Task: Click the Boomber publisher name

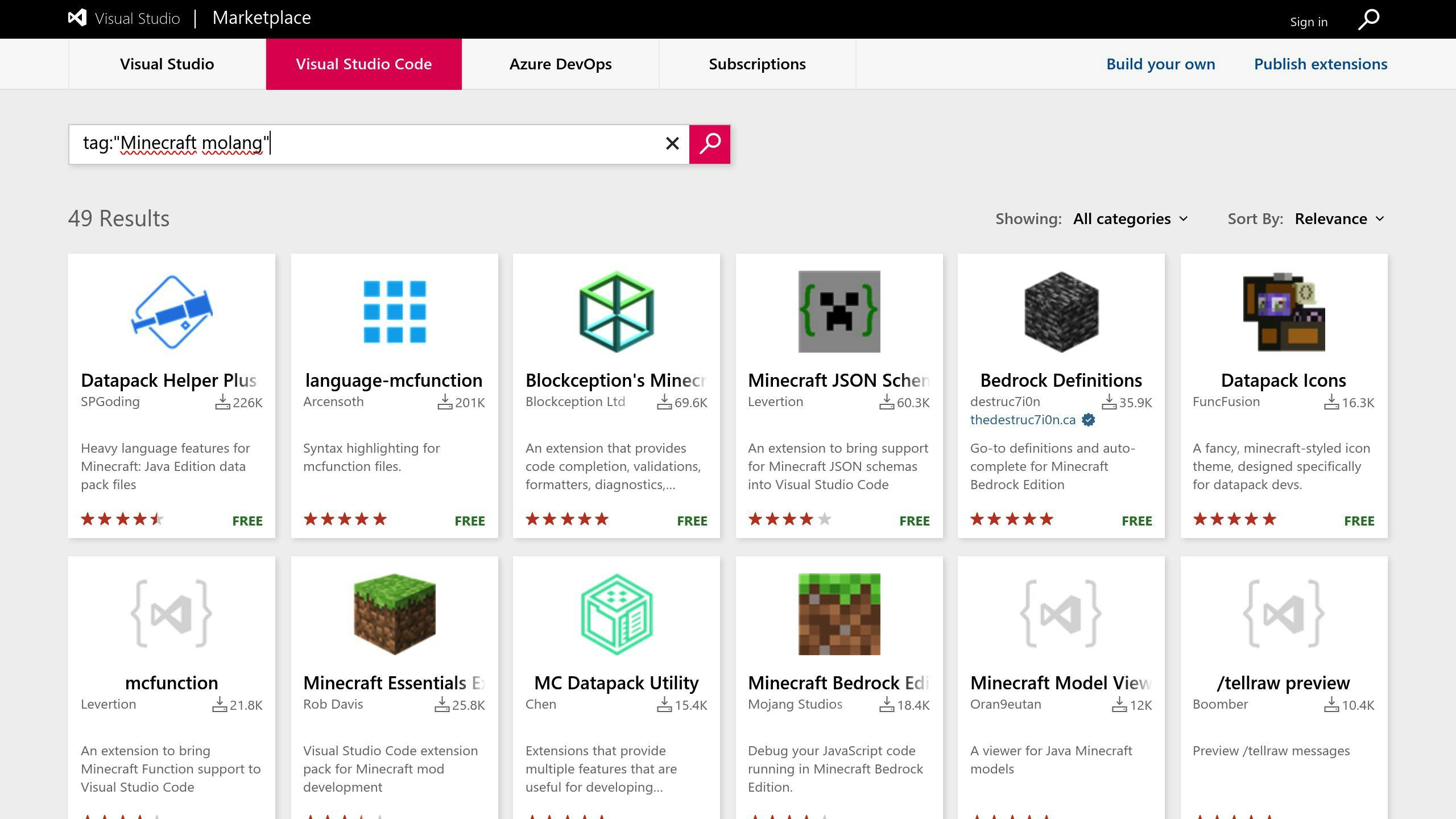Action: (x=1221, y=704)
